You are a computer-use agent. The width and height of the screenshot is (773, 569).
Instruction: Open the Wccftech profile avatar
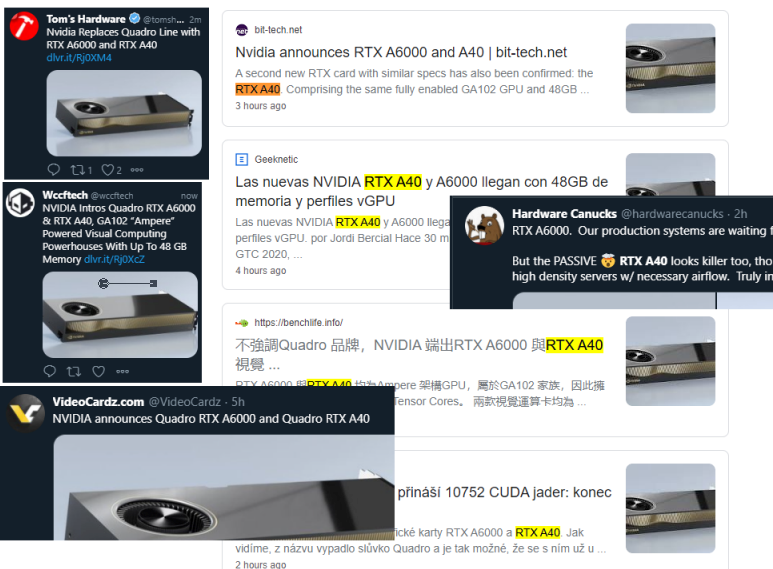click(20, 203)
